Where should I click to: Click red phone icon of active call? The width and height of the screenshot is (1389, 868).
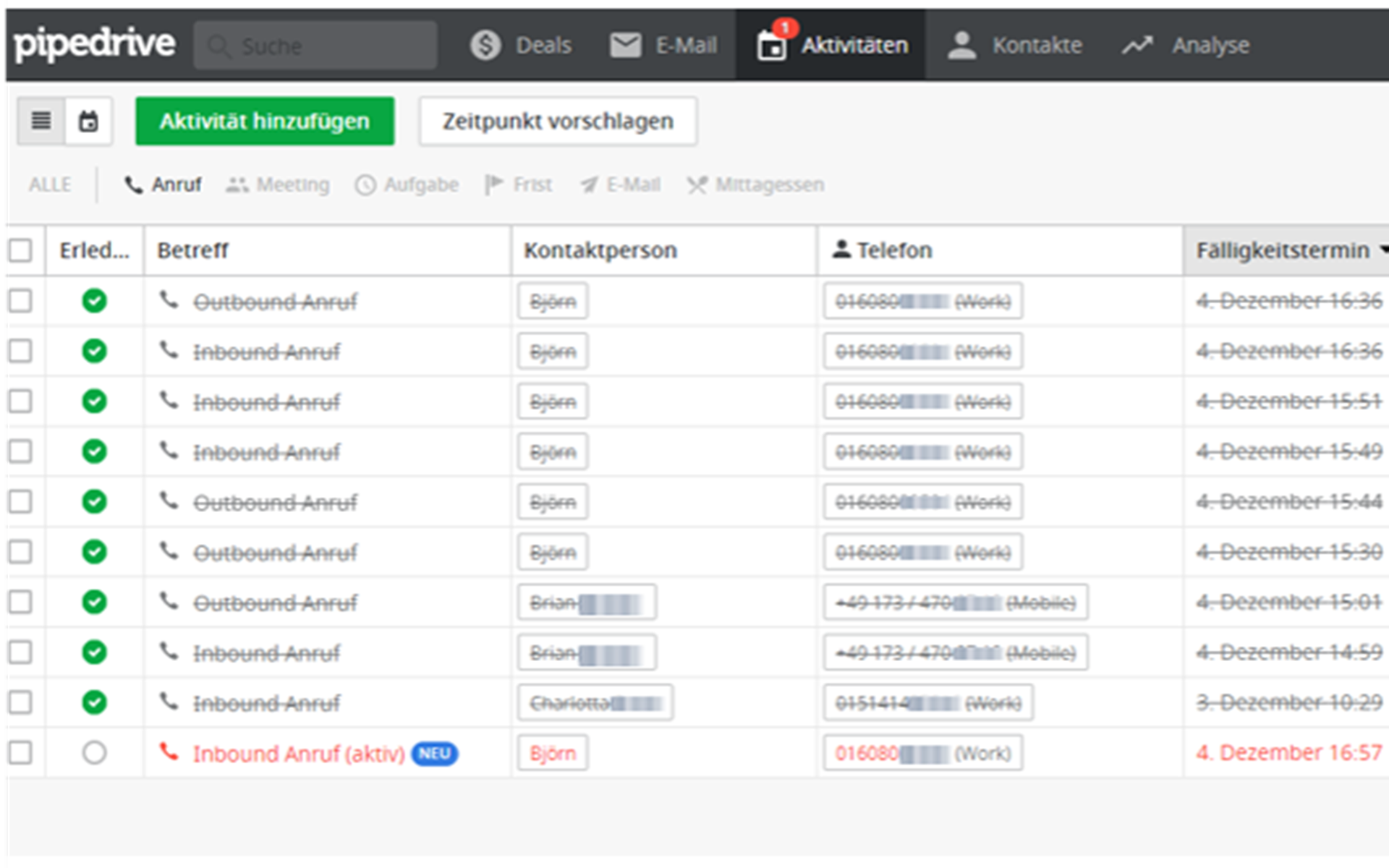(169, 752)
